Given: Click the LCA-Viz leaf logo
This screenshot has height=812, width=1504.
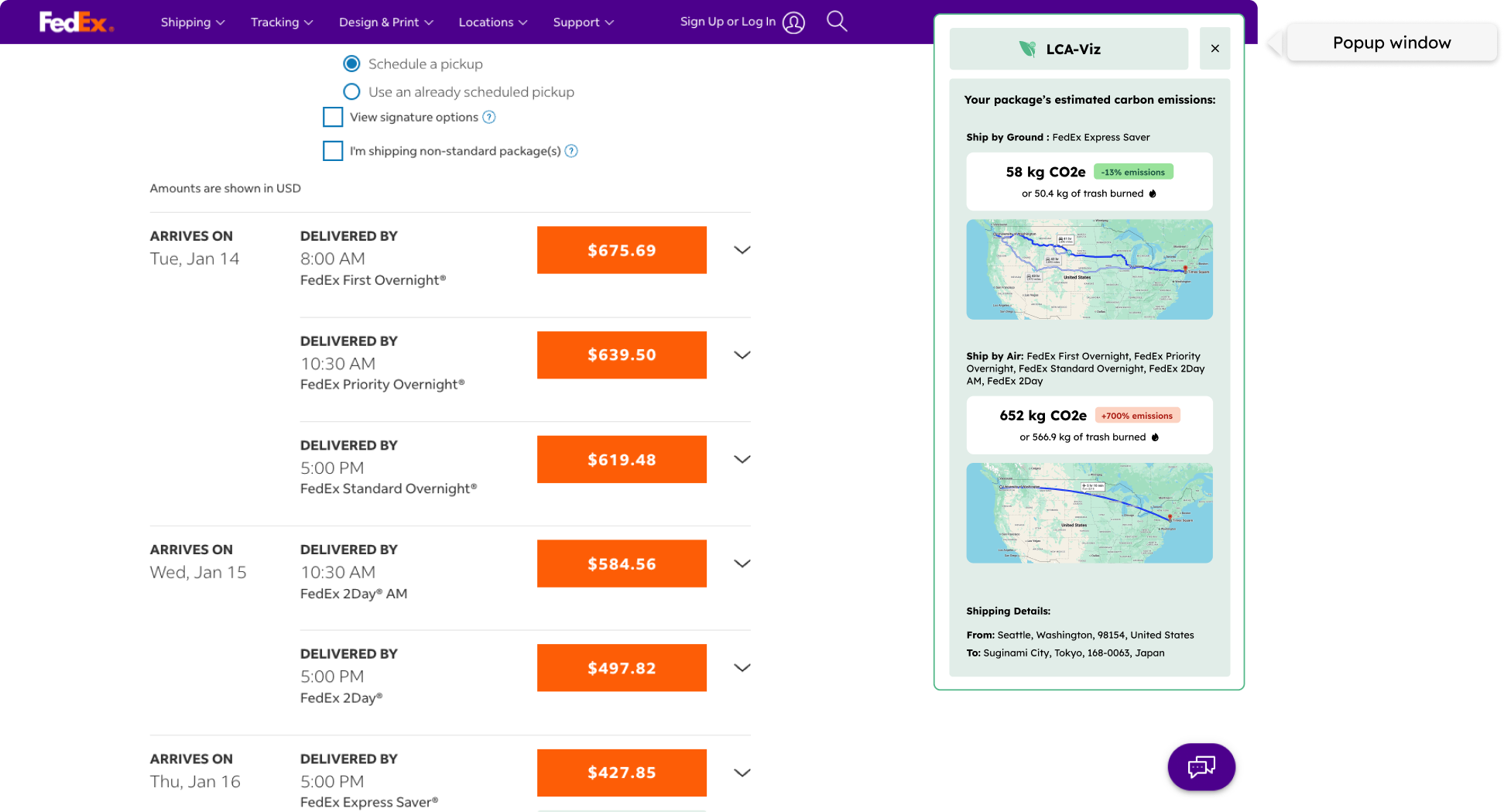Looking at the screenshot, I should [x=1027, y=50].
